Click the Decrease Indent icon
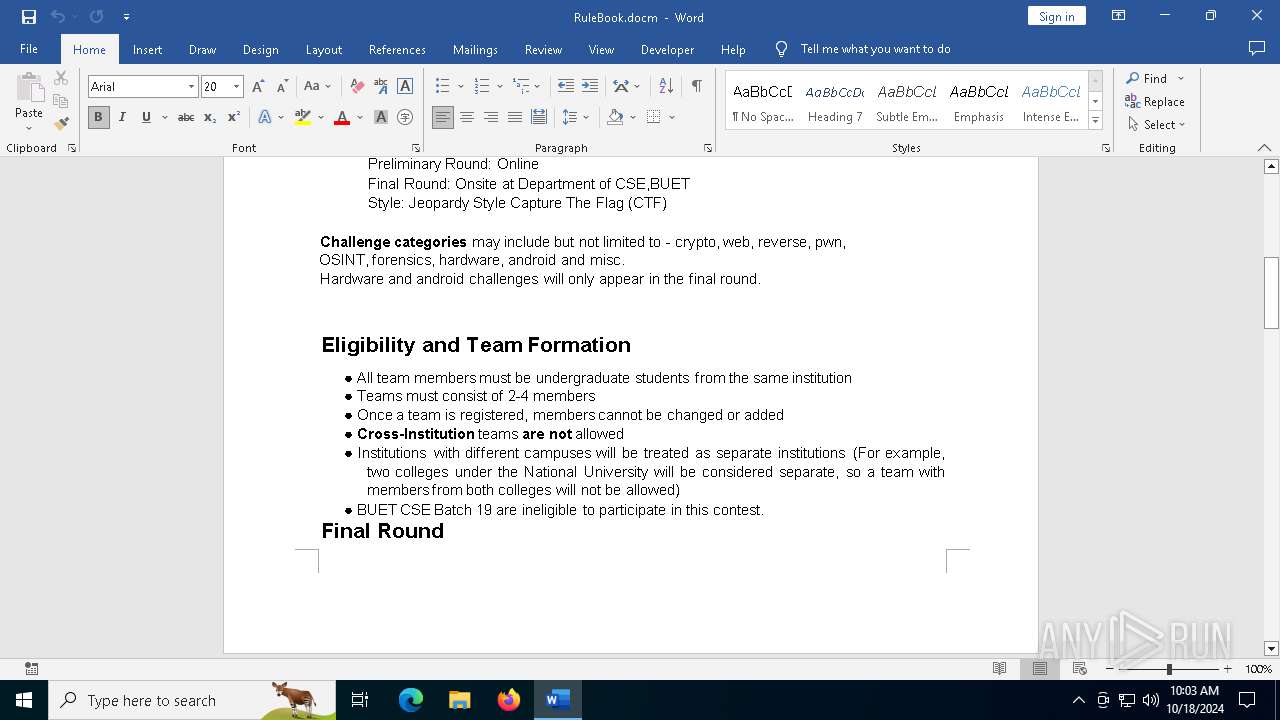The width and height of the screenshot is (1280, 720). [566, 87]
